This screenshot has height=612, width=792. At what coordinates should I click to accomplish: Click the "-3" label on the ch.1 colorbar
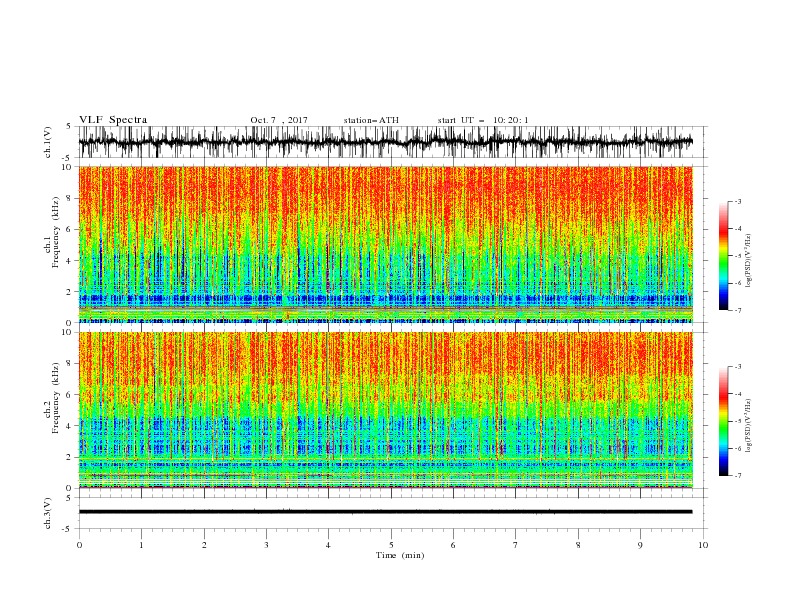(737, 201)
